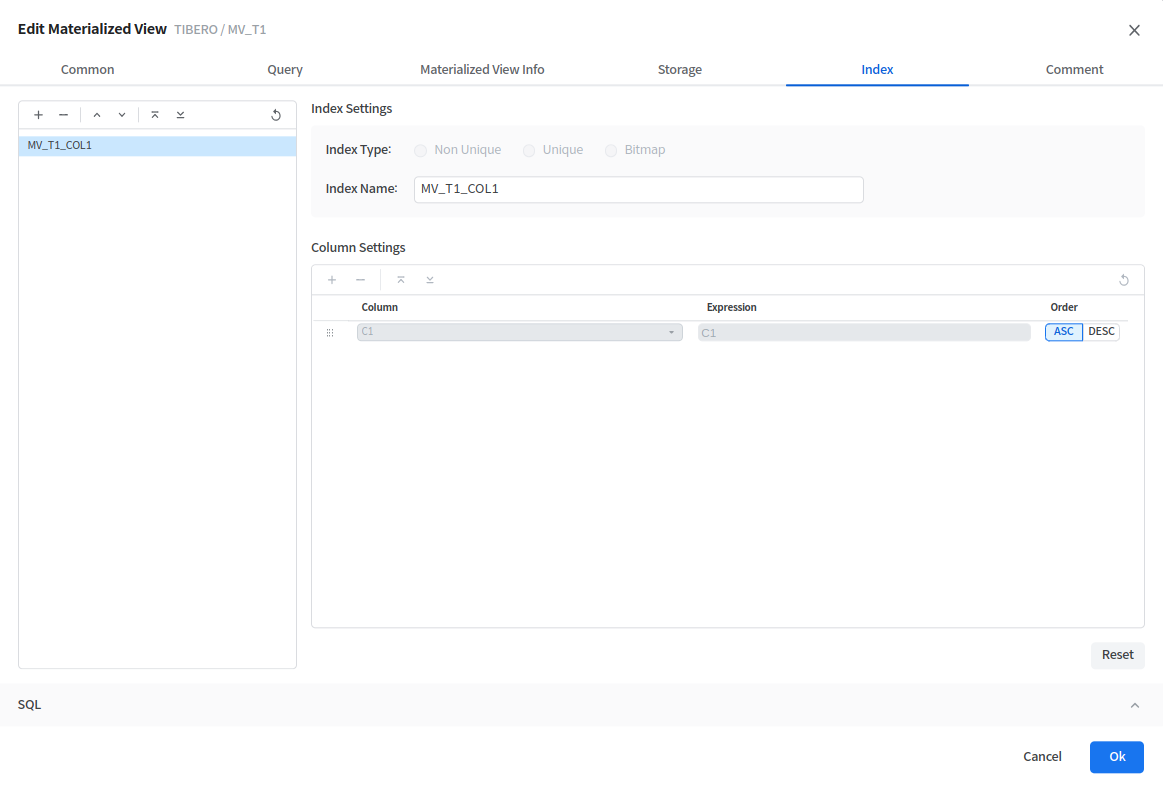Click drag handle of C1 column row
Image resolution: width=1163 pixels, height=793 pixels.
tap(330, 333)
